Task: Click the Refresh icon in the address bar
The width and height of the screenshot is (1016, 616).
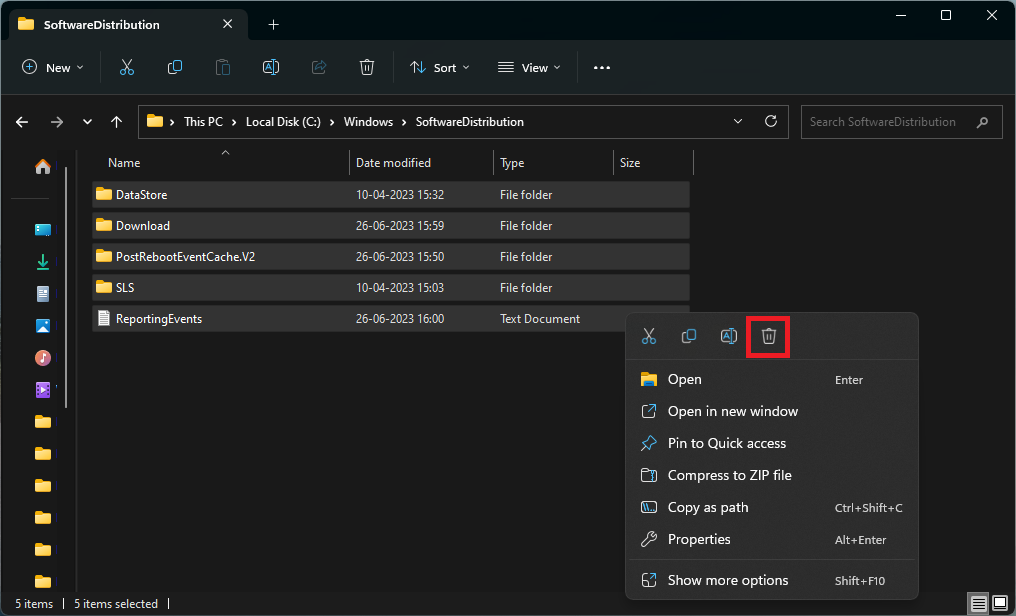Action: click(x=770, y=121)
